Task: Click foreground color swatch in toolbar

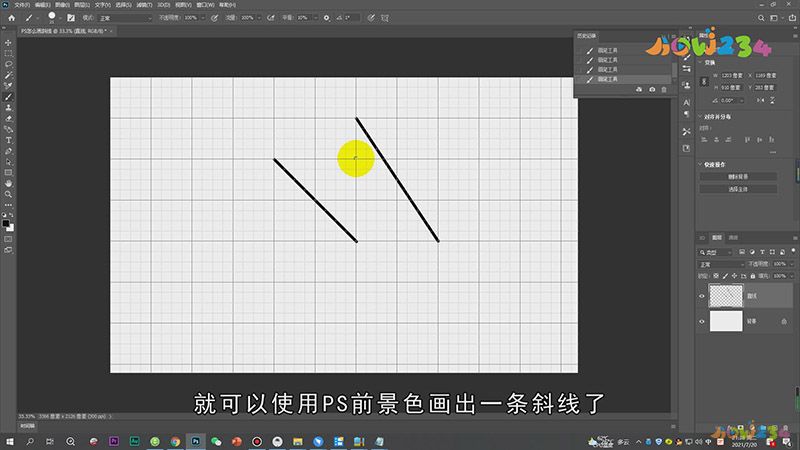Action: point(6,223)
